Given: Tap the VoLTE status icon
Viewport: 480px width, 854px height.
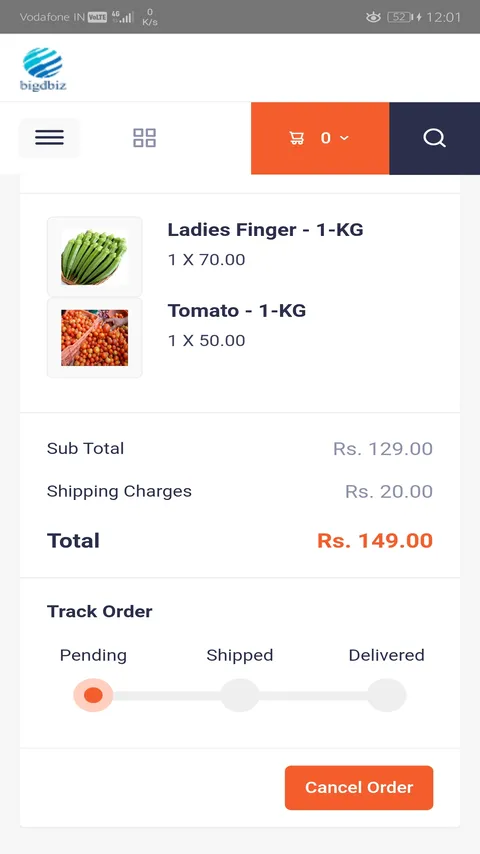Looking at the screenshot, I should (97, 17).
